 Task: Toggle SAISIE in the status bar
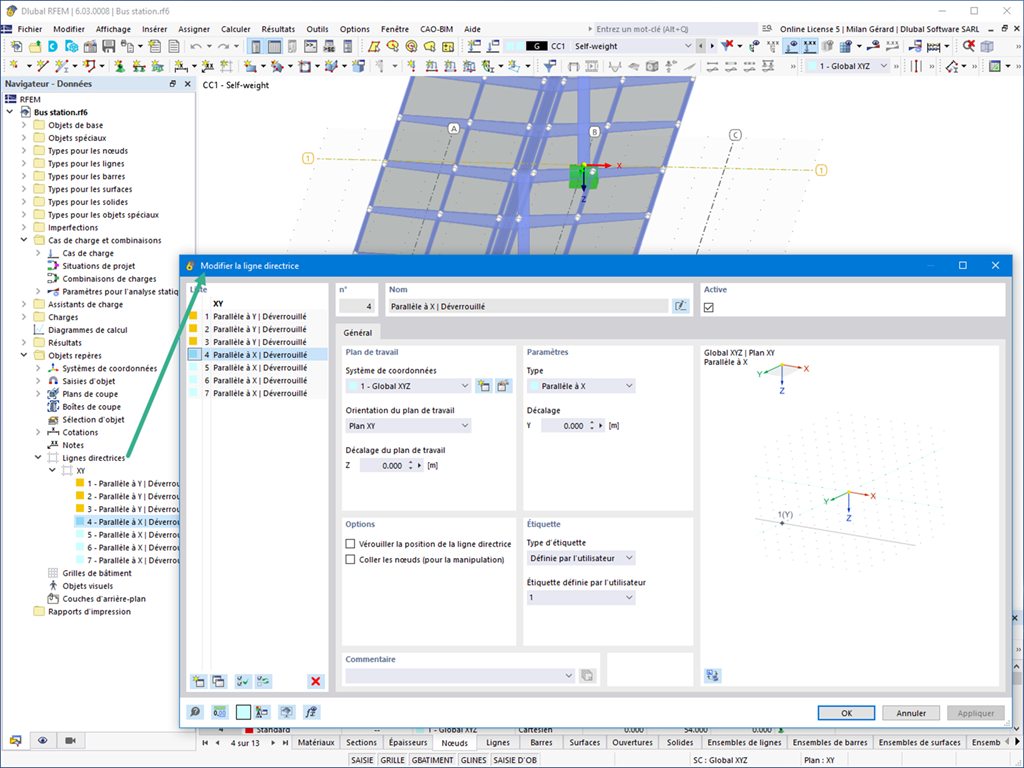(362, 760)
